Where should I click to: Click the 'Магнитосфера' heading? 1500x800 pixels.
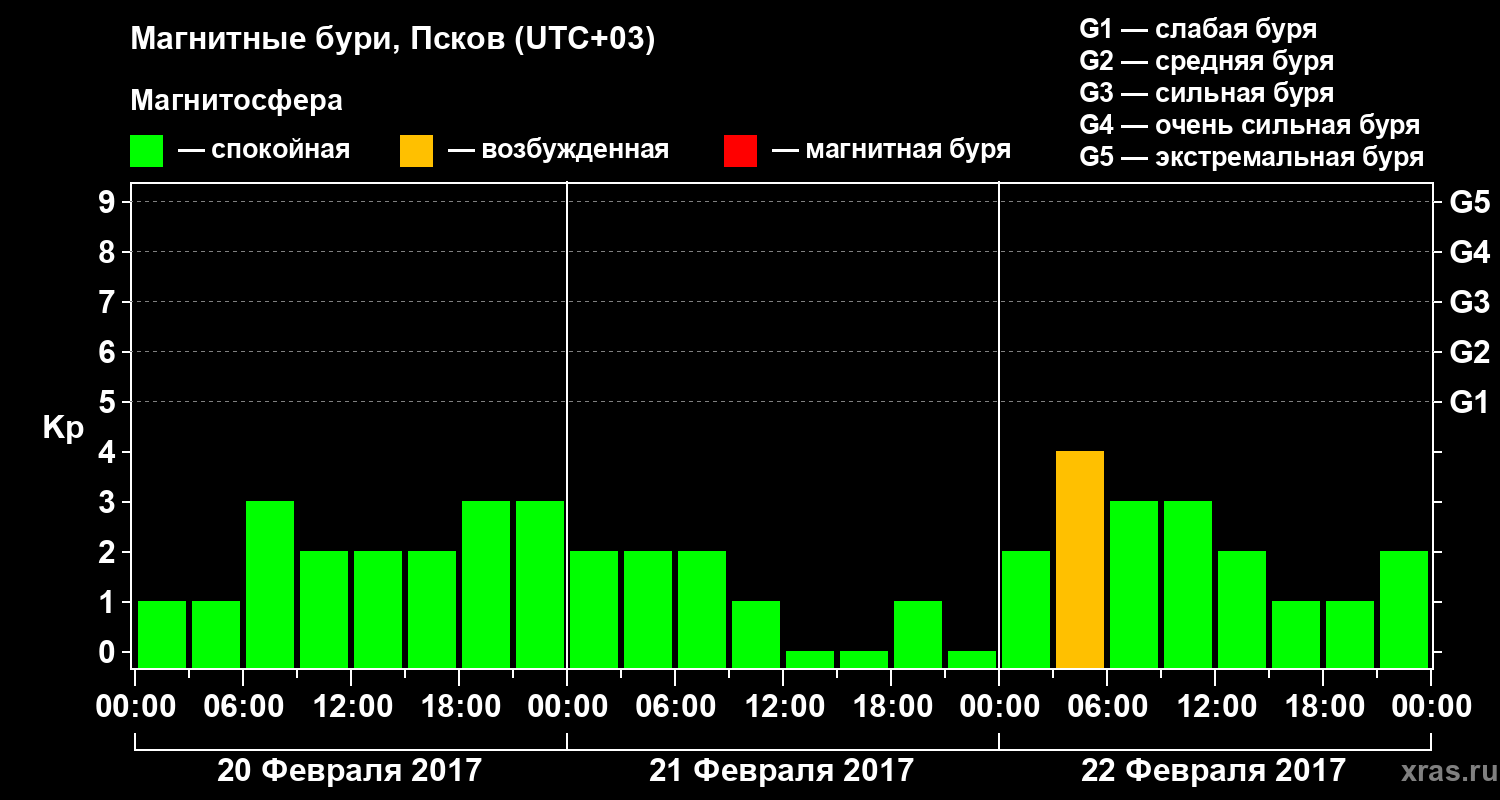[237, 101]
